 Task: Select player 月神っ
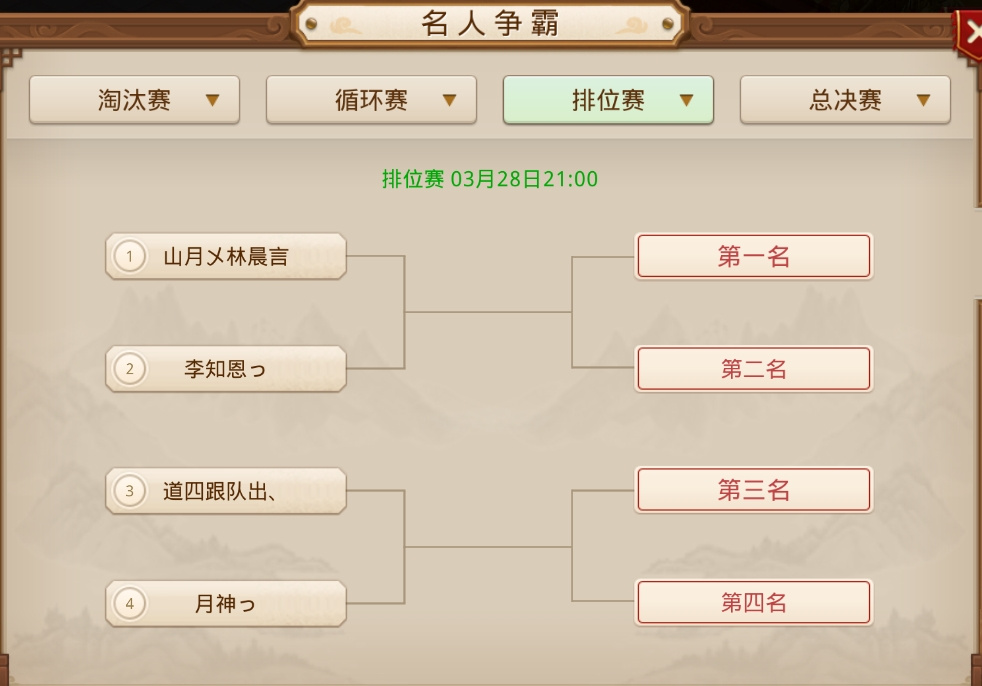[x=226, y=604]
